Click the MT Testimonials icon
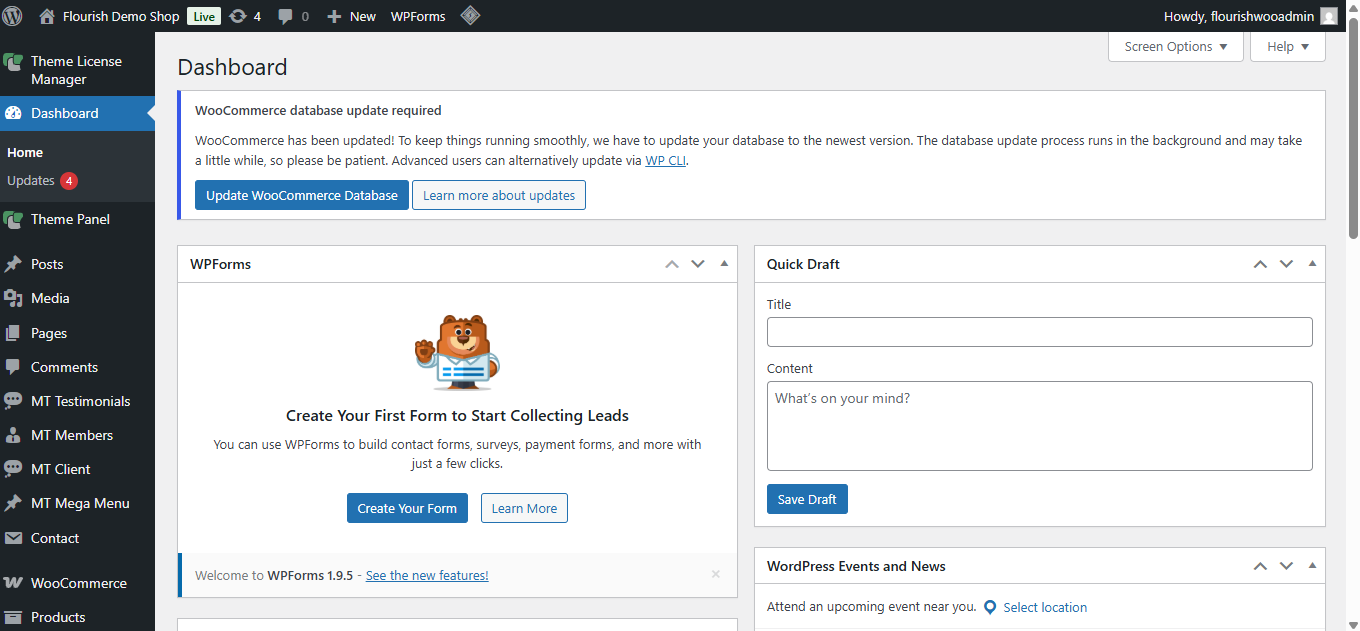1360x631 pixels. coord(13,401)
